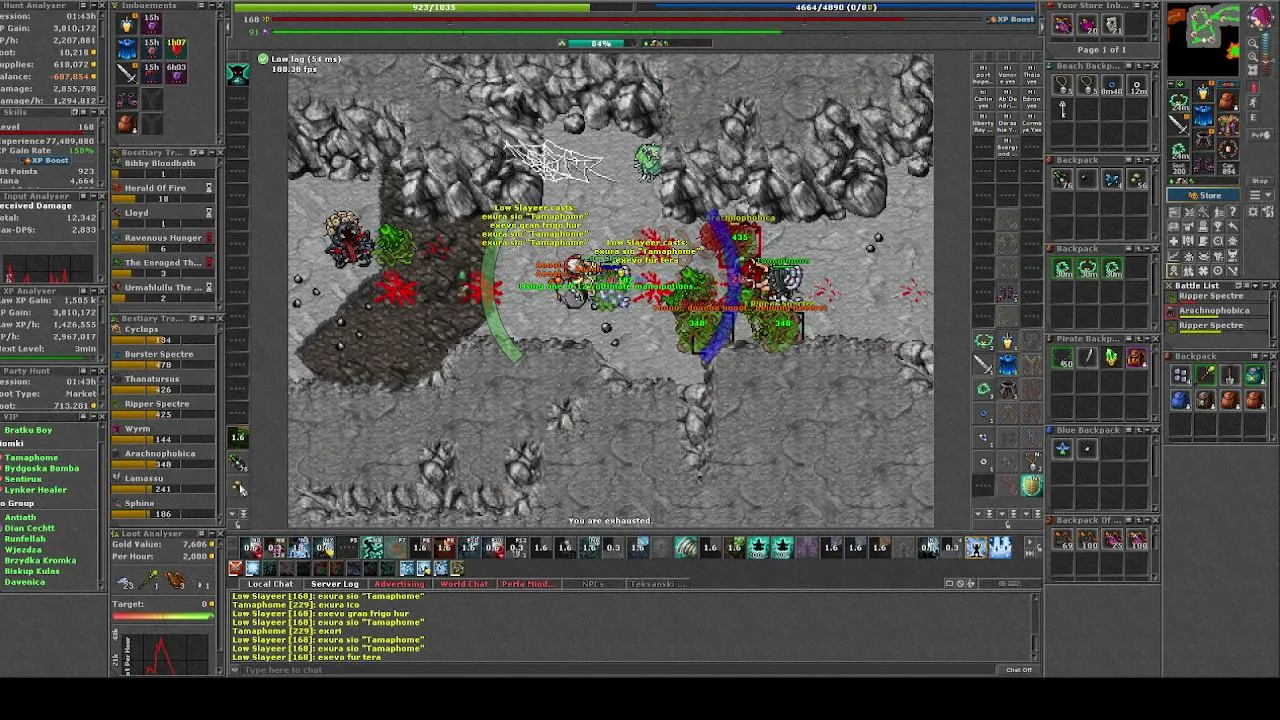1280x720 pixels.
Task: Pick the item stack counted 56
Action: coord(1137,179)
